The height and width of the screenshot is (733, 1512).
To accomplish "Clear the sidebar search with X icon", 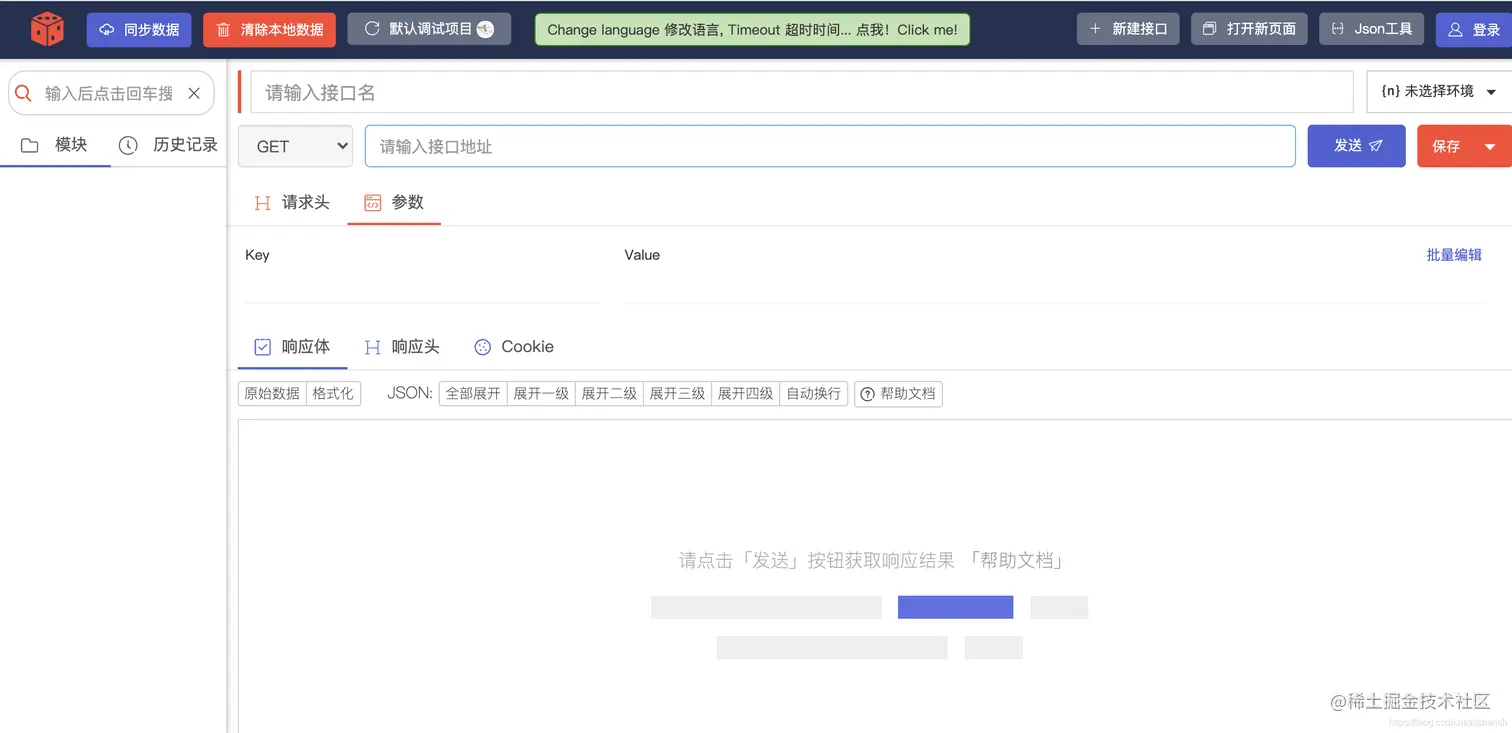I will 194,93.
